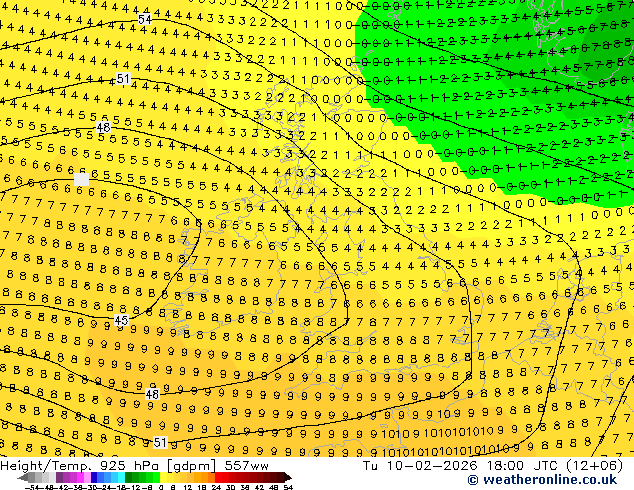Image resolution: width=634 pixels, height=490 pixels.
Task: Click the '557ww' model code text
Action: (x=246, y=466)
